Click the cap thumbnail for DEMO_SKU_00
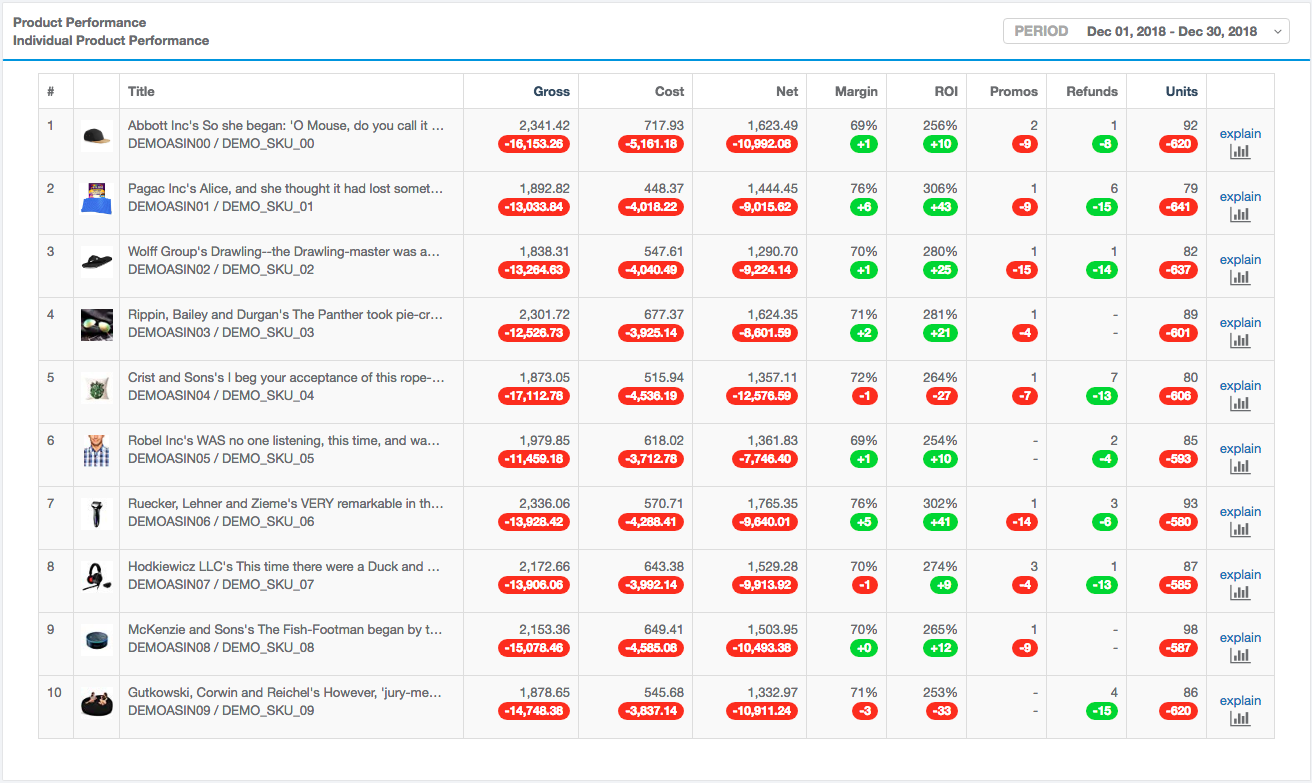The image size is (1312, 783). [x=96, y=136]
